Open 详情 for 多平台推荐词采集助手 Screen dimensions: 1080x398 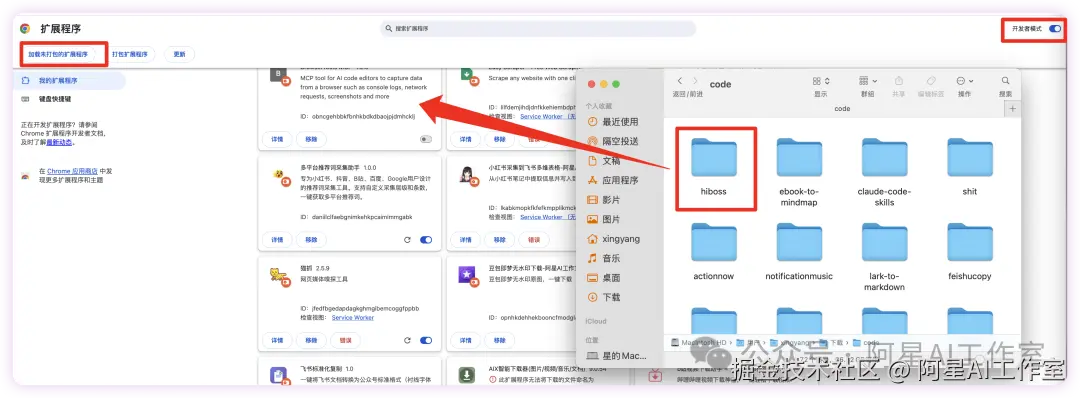point(277,240)
